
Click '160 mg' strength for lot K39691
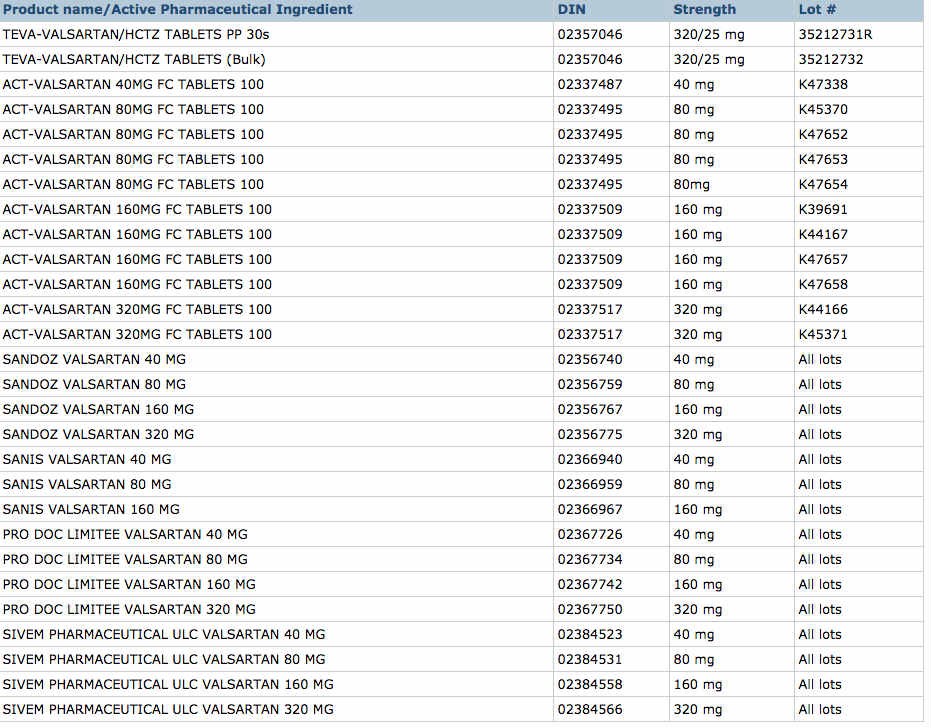click(x=698, y=210)
